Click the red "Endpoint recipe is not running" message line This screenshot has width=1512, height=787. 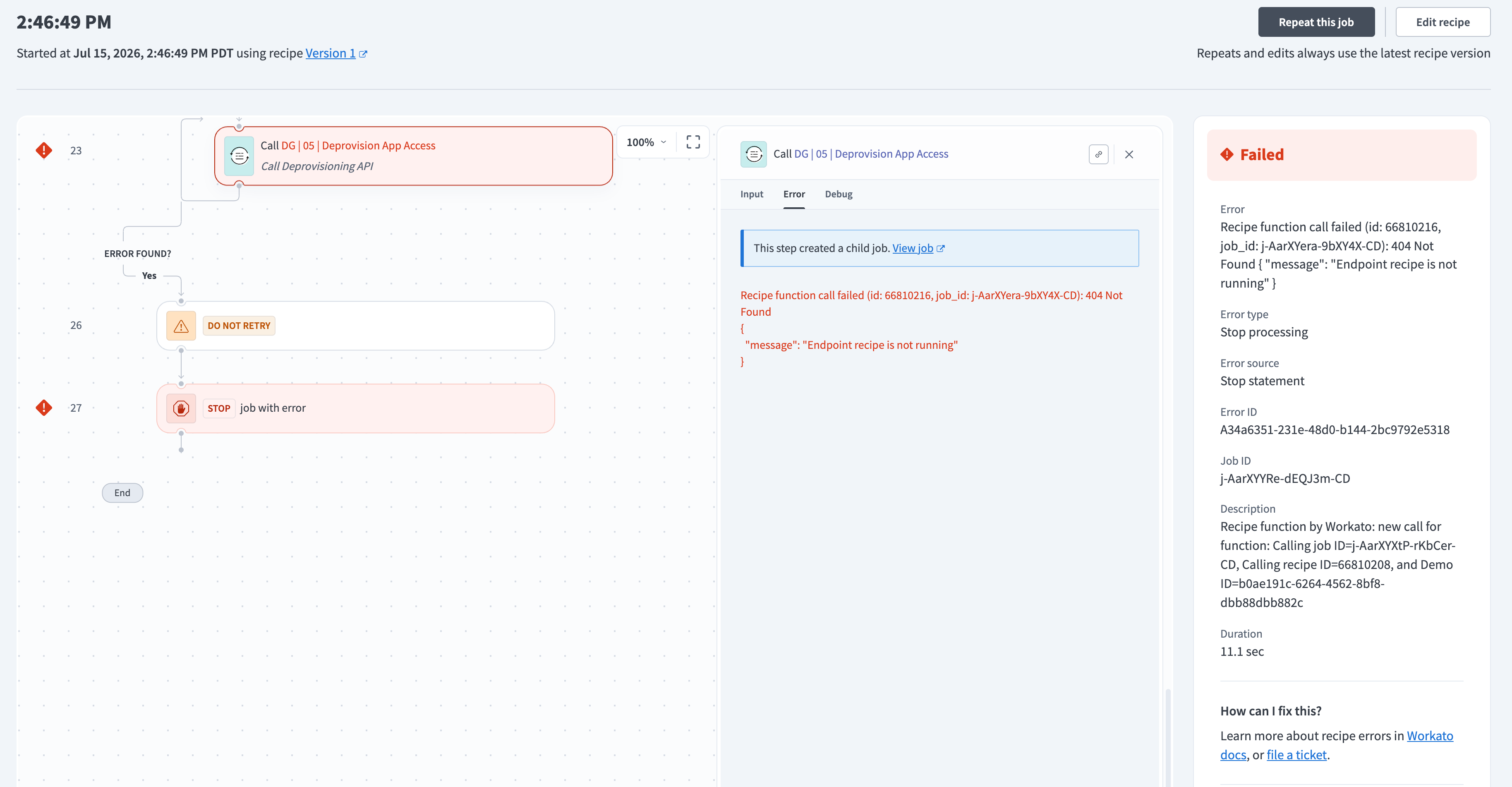851,345
